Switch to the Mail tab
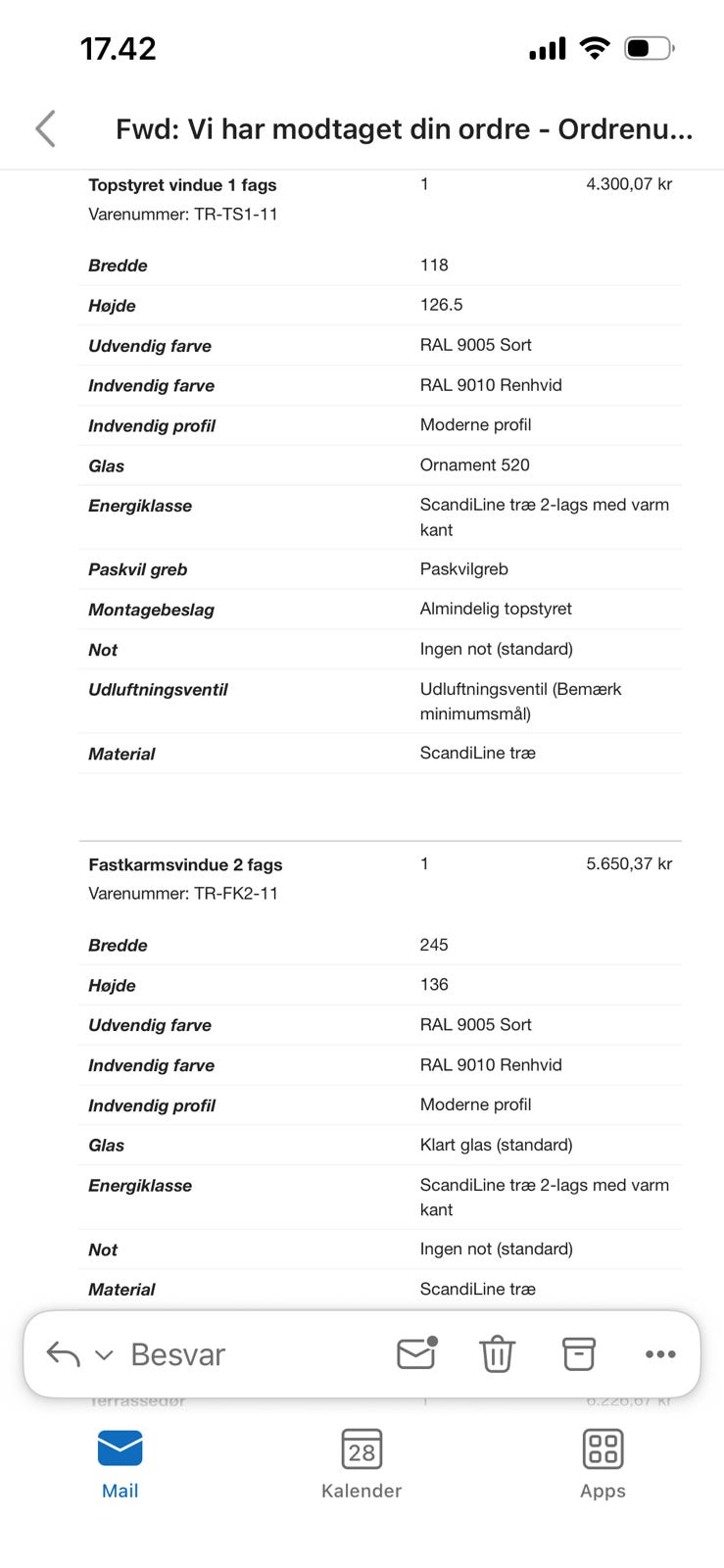 pos(120,1464)
